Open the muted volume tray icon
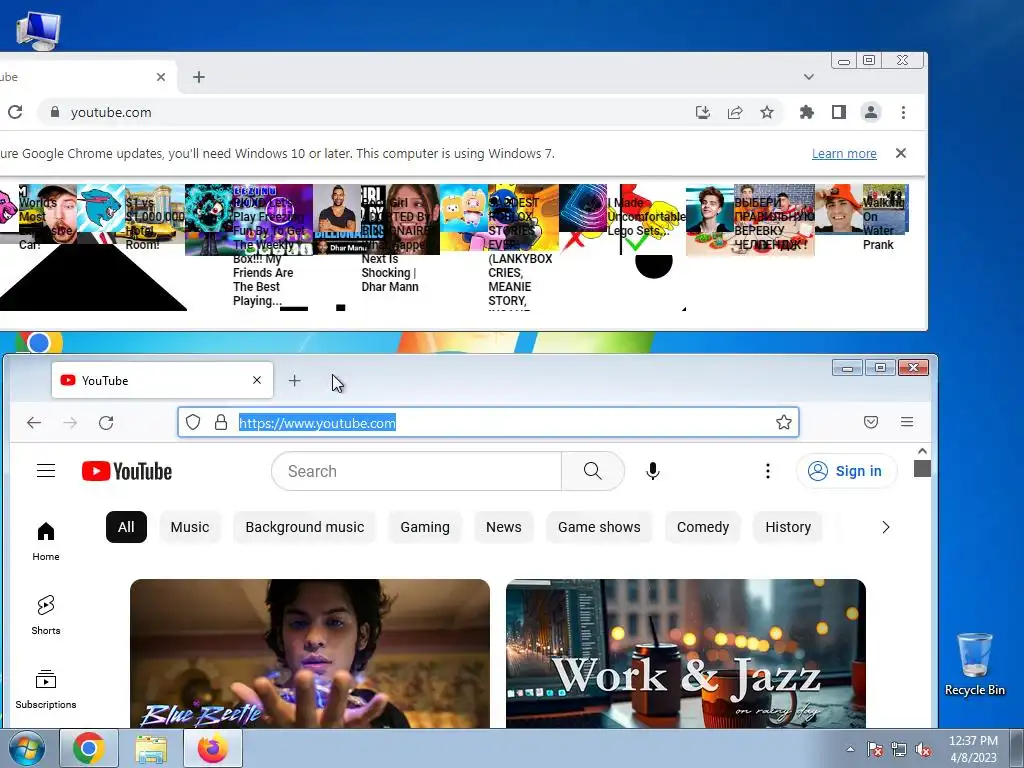The width and height of the screenshot is (1024, 768). [923, 749]
